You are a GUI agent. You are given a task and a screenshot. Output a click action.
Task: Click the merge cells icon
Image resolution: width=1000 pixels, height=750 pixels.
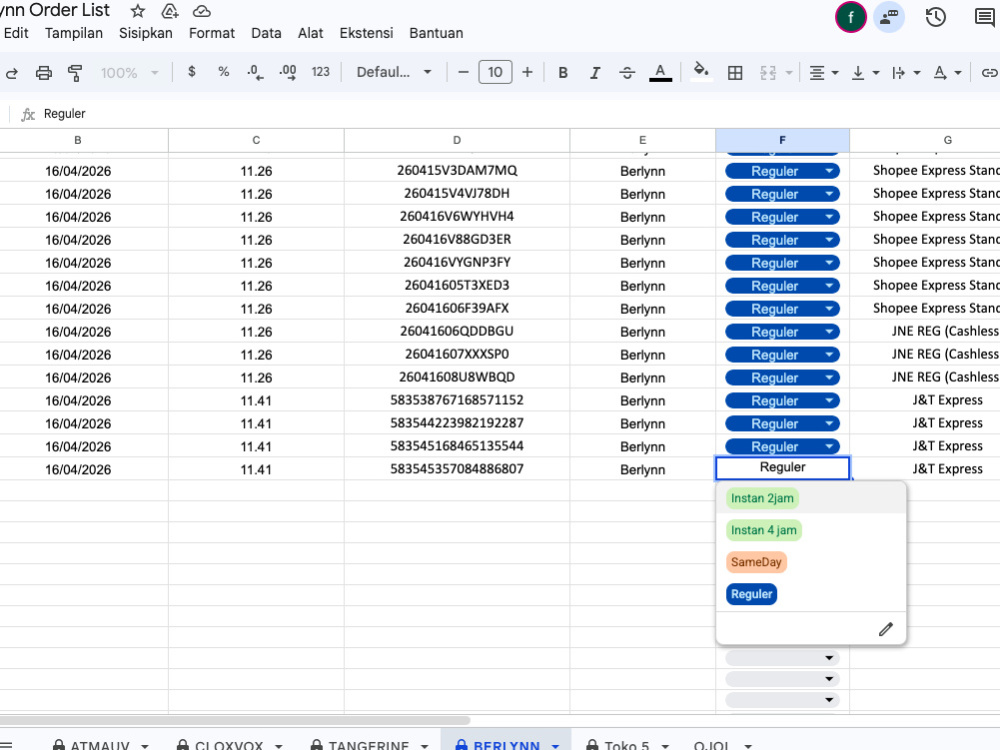[x=768, y=73]
